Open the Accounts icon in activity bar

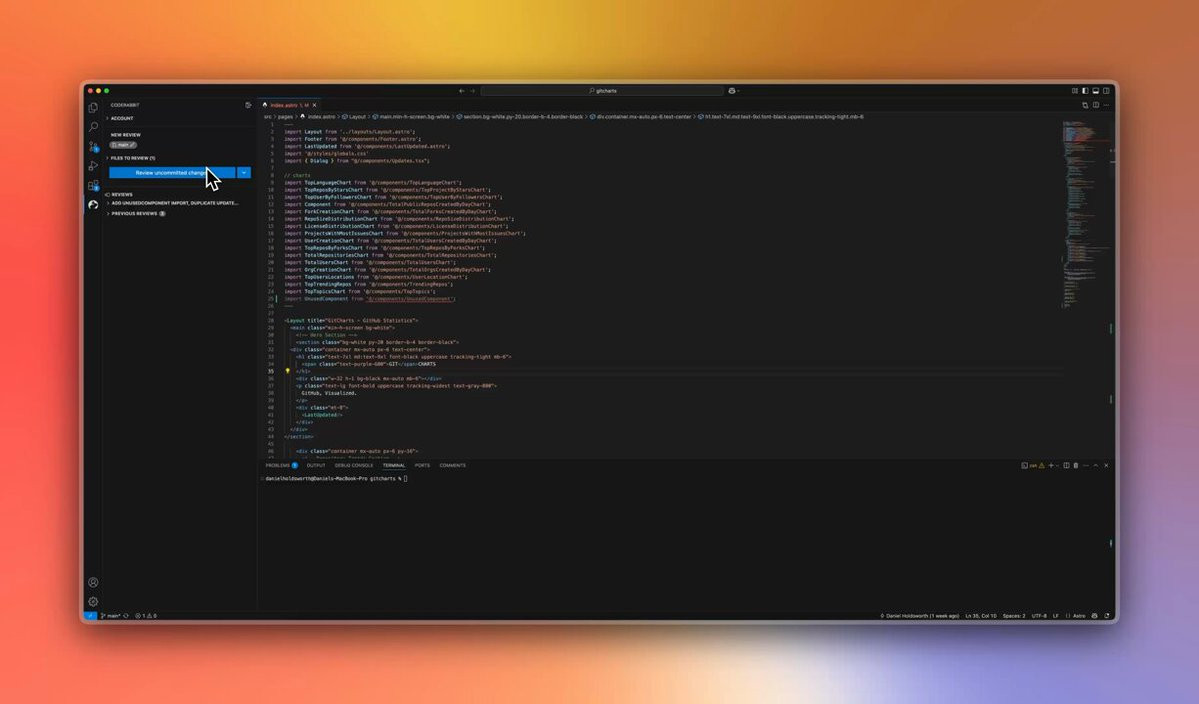(x=93, y=582)
